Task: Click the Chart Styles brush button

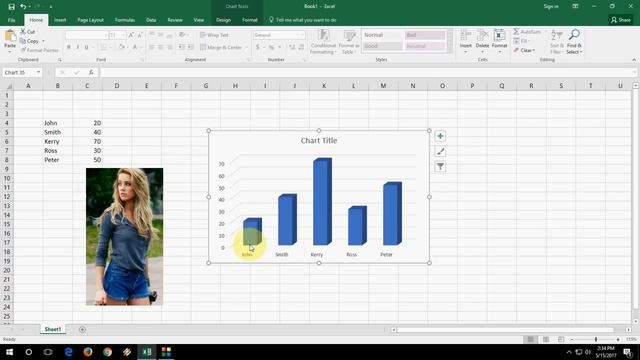Action: click(x=440, y=151)
